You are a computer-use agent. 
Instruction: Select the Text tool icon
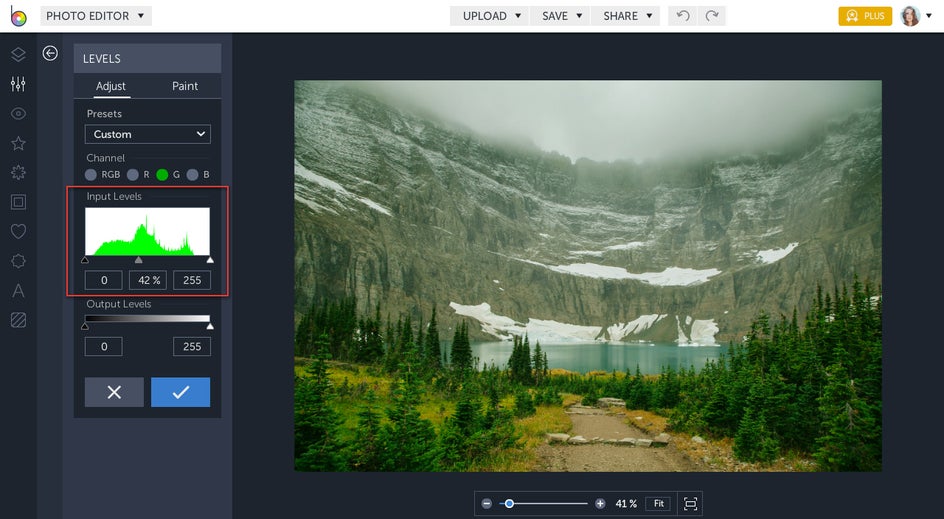pyautogui.click(x=18, y=290)
